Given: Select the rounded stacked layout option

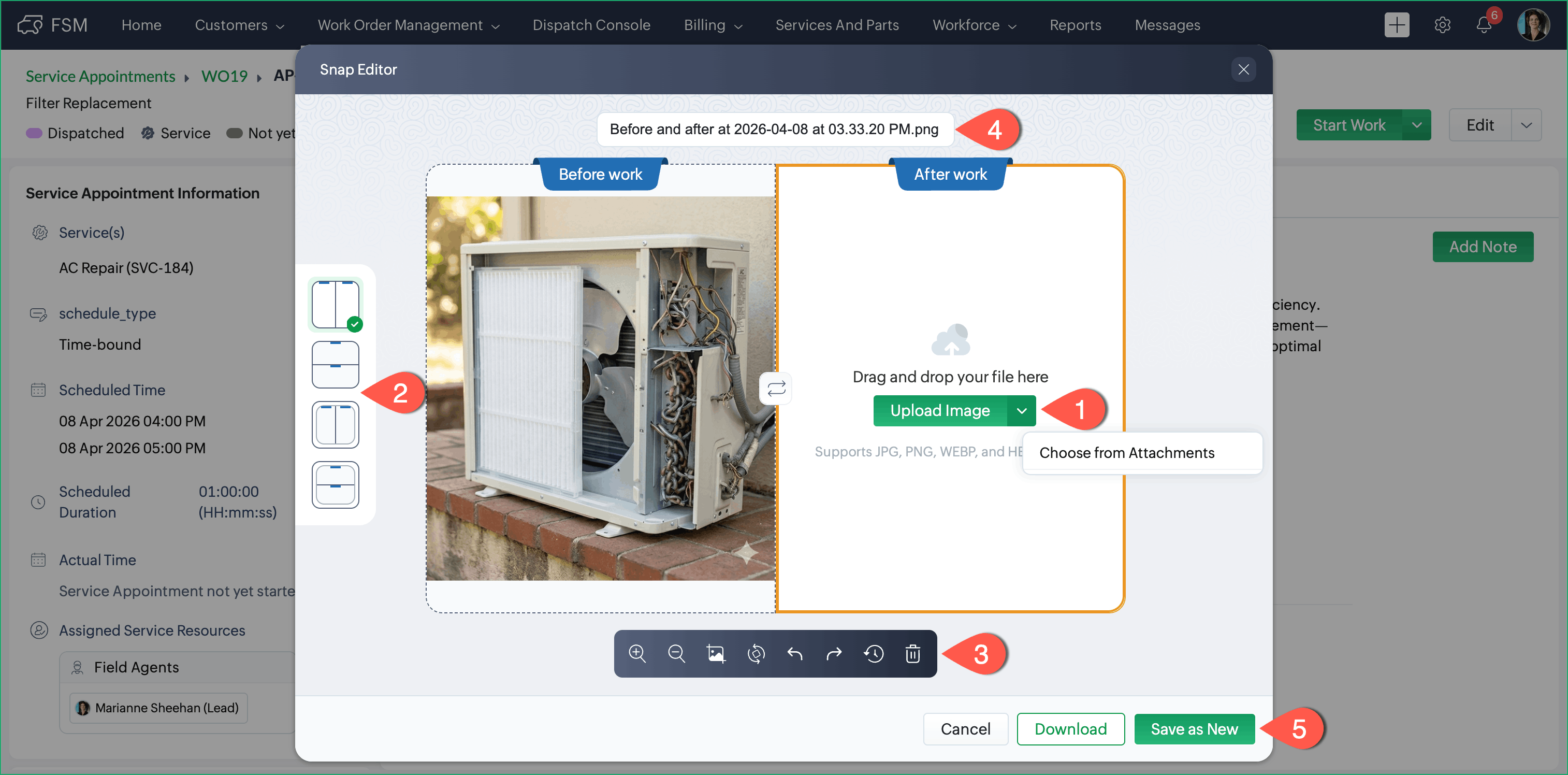Looking at the screenshot, I should click(x=336, y=484).
